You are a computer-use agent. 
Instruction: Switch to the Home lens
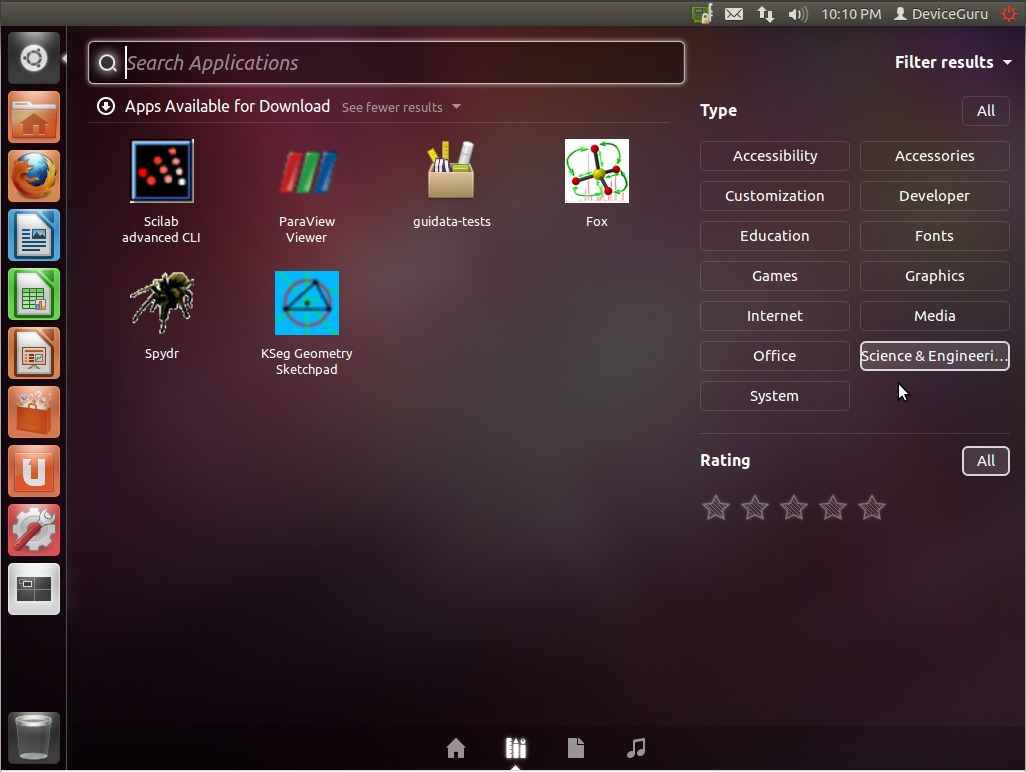point(456,748)
